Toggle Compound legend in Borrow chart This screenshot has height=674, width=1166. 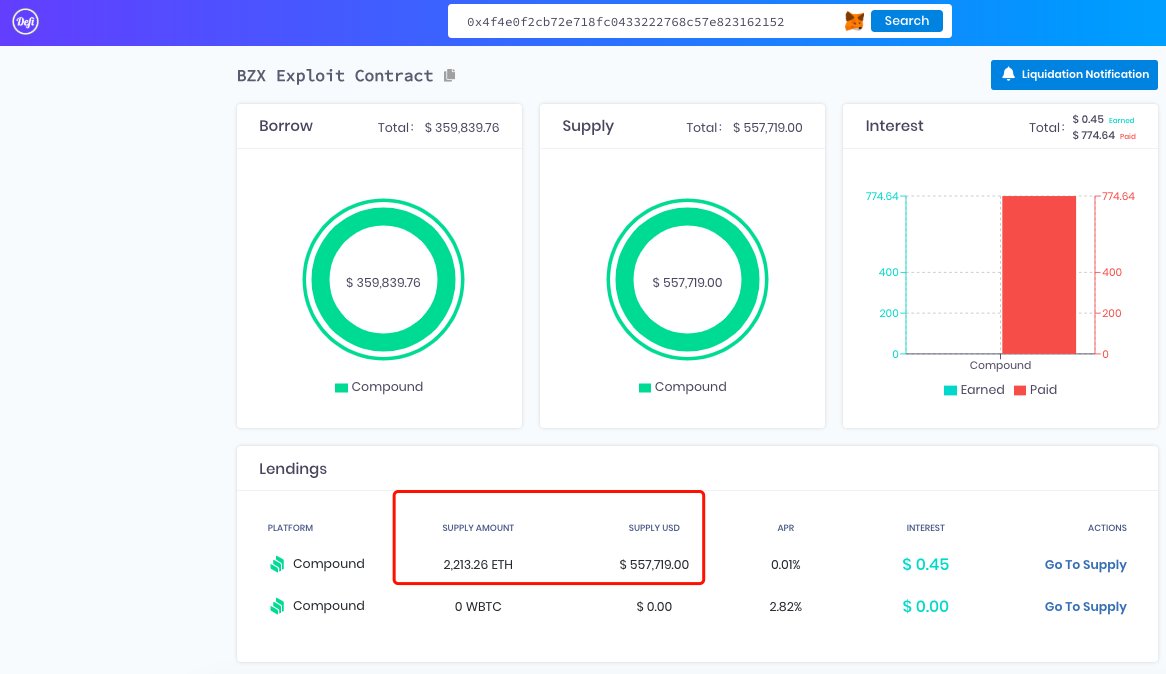[x=379, y=387]
